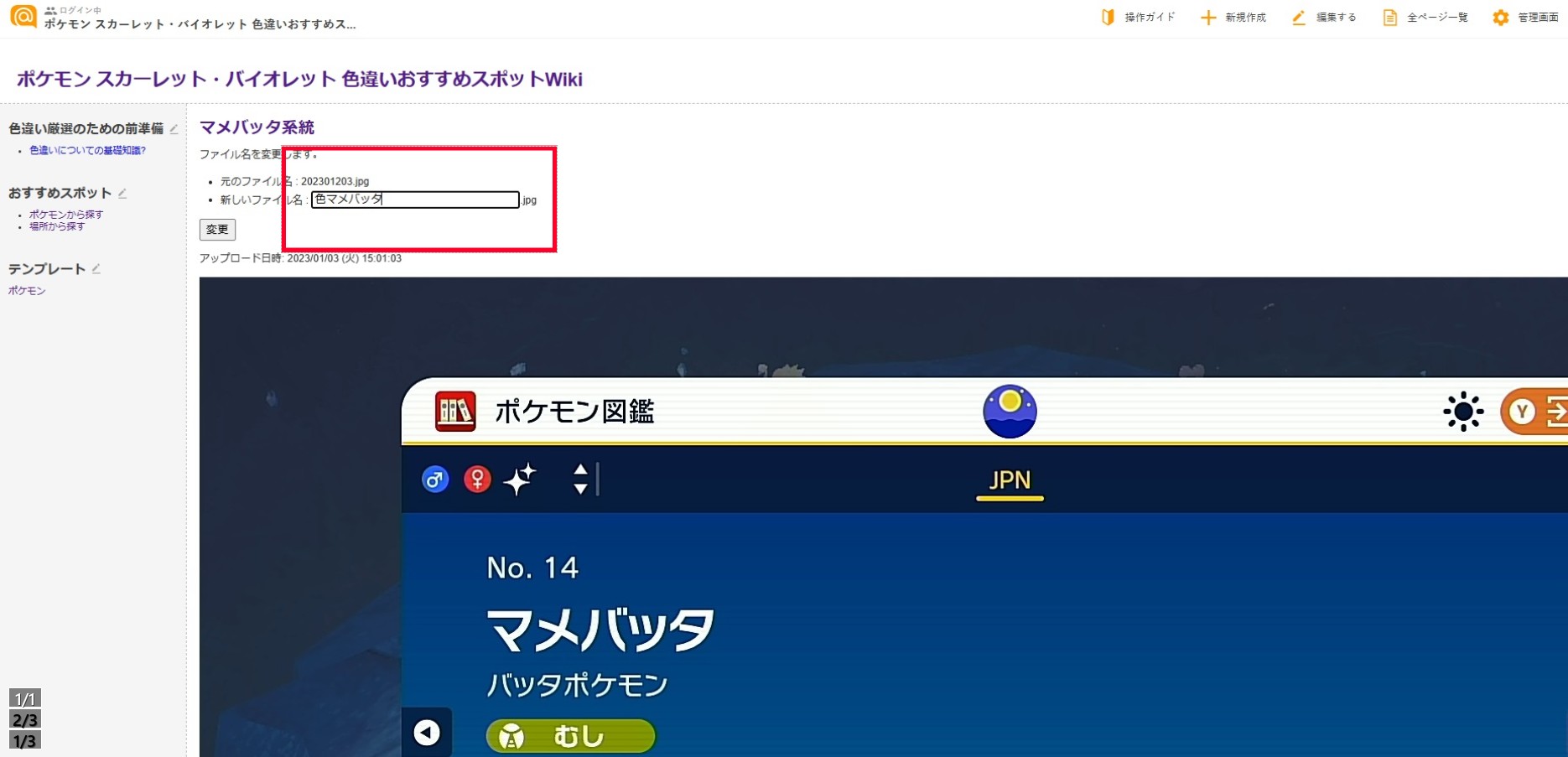This screenshot has height=757, width=1568.
Task: Edit the 色違い厳選のための前準備 menu section pencil
Action: (174, 129)
